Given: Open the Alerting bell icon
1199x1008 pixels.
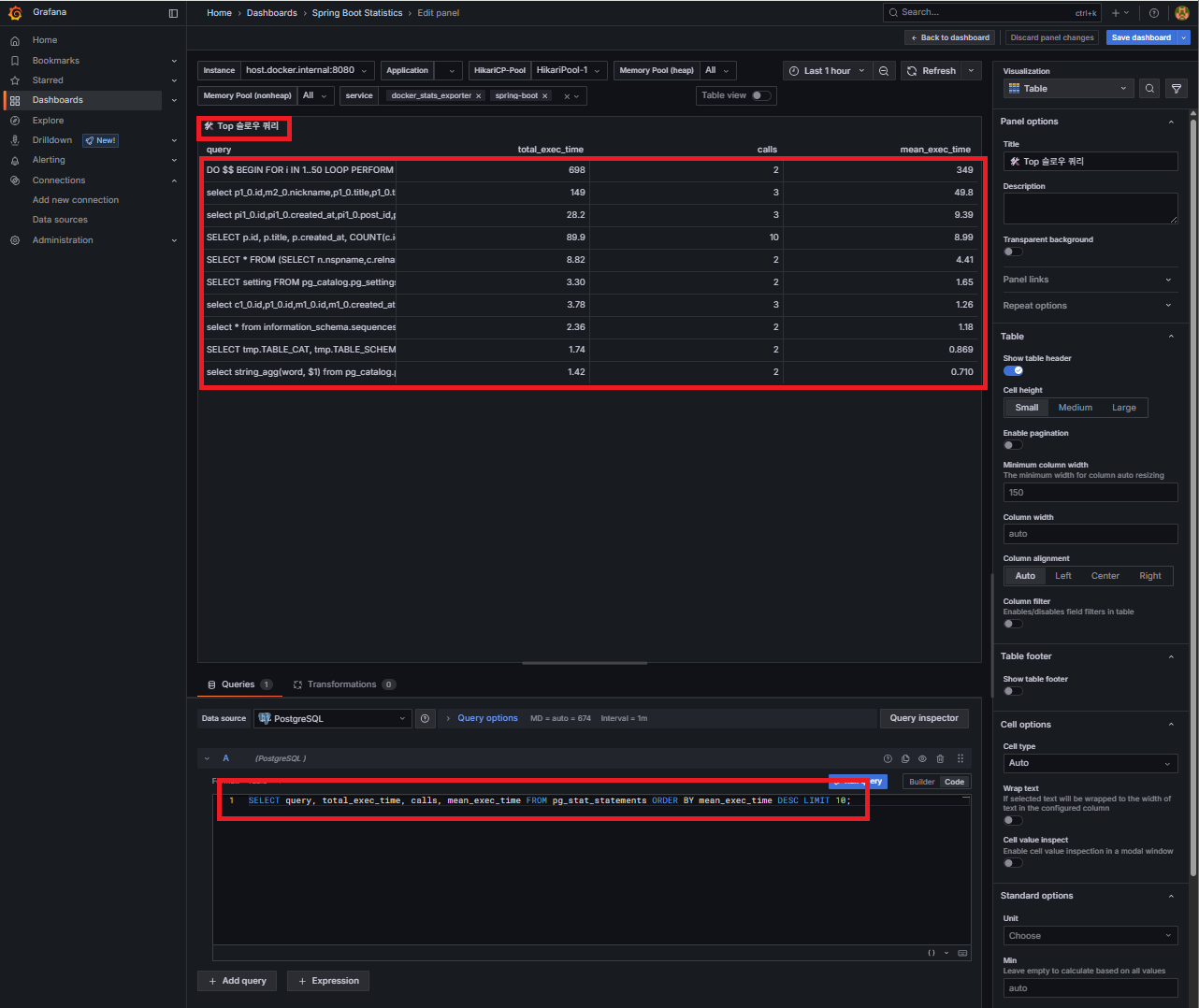Looking at the screenshot, I should [15, 160].
